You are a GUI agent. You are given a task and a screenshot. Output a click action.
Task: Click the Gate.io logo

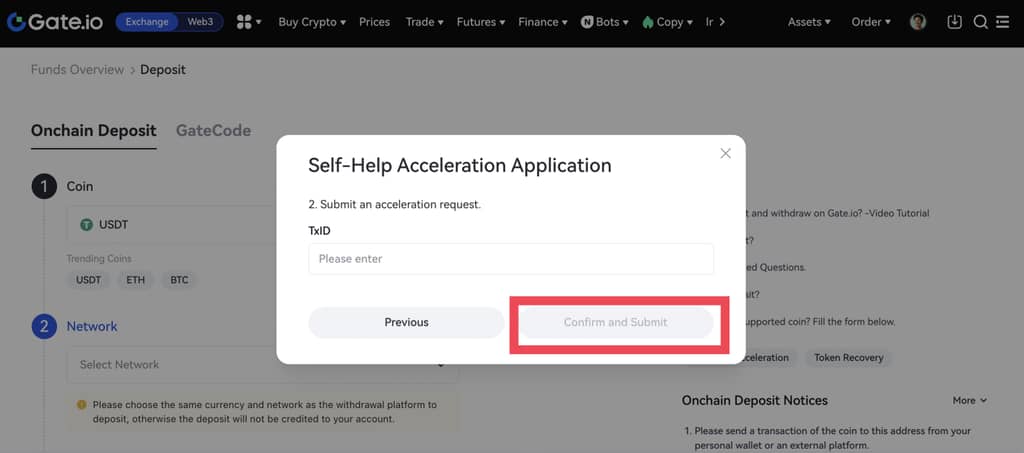coord(56,22)
